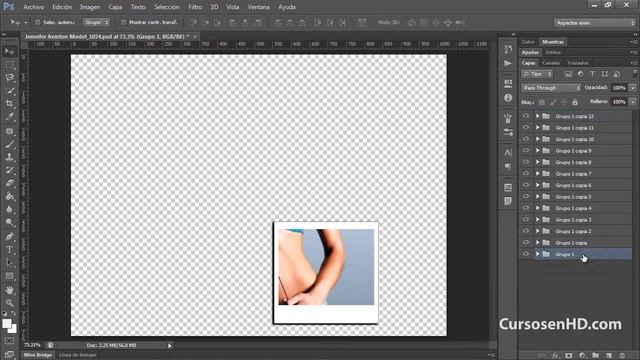Open the Grupo auto-select dropdown
This screenshot has width=640, height=360.
97,22
